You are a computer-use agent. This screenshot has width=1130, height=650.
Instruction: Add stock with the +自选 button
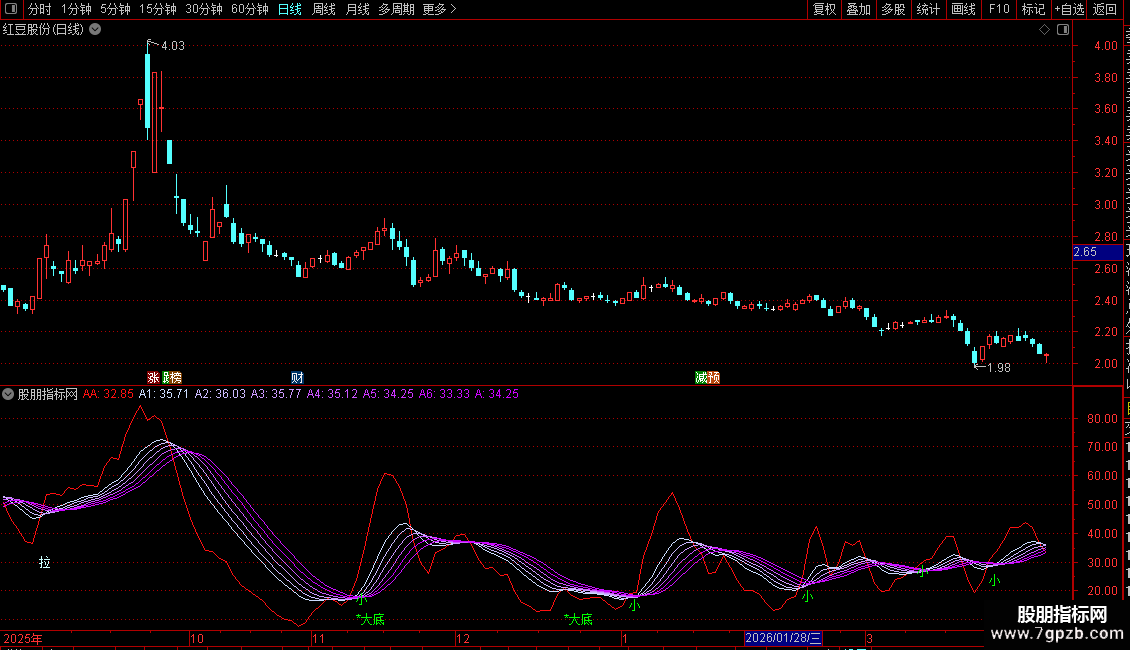click(x=1068, y=9)
